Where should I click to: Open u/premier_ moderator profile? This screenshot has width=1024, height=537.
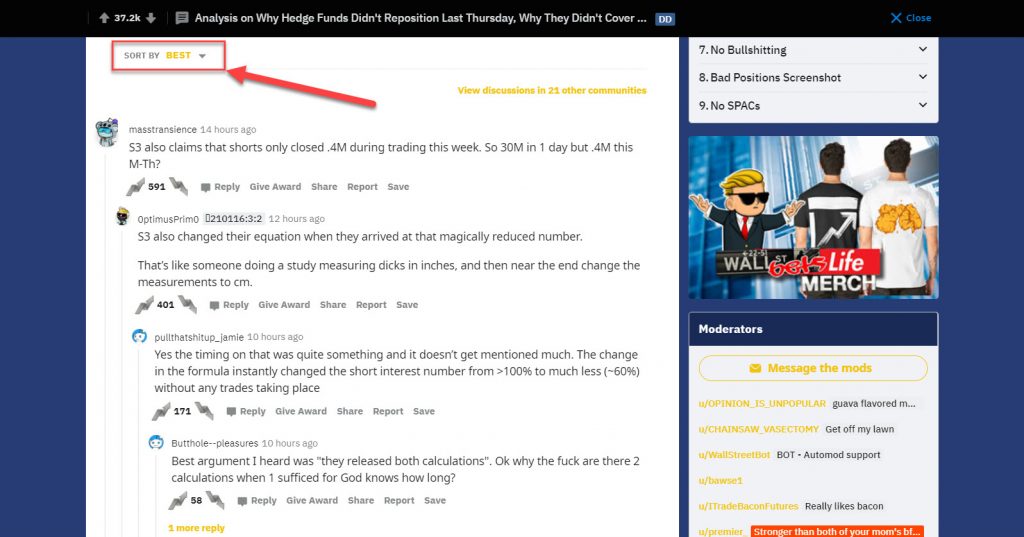coord(722,532)
